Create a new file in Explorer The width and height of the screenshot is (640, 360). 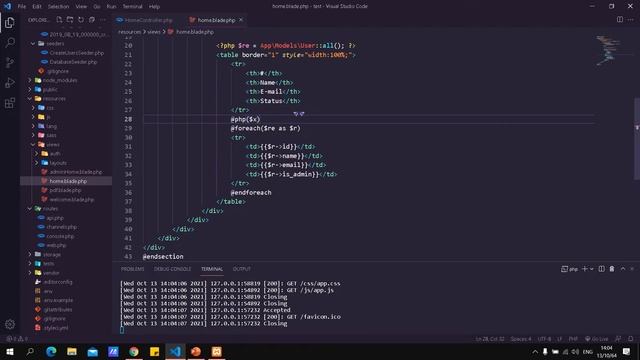(x=60, y=20)
